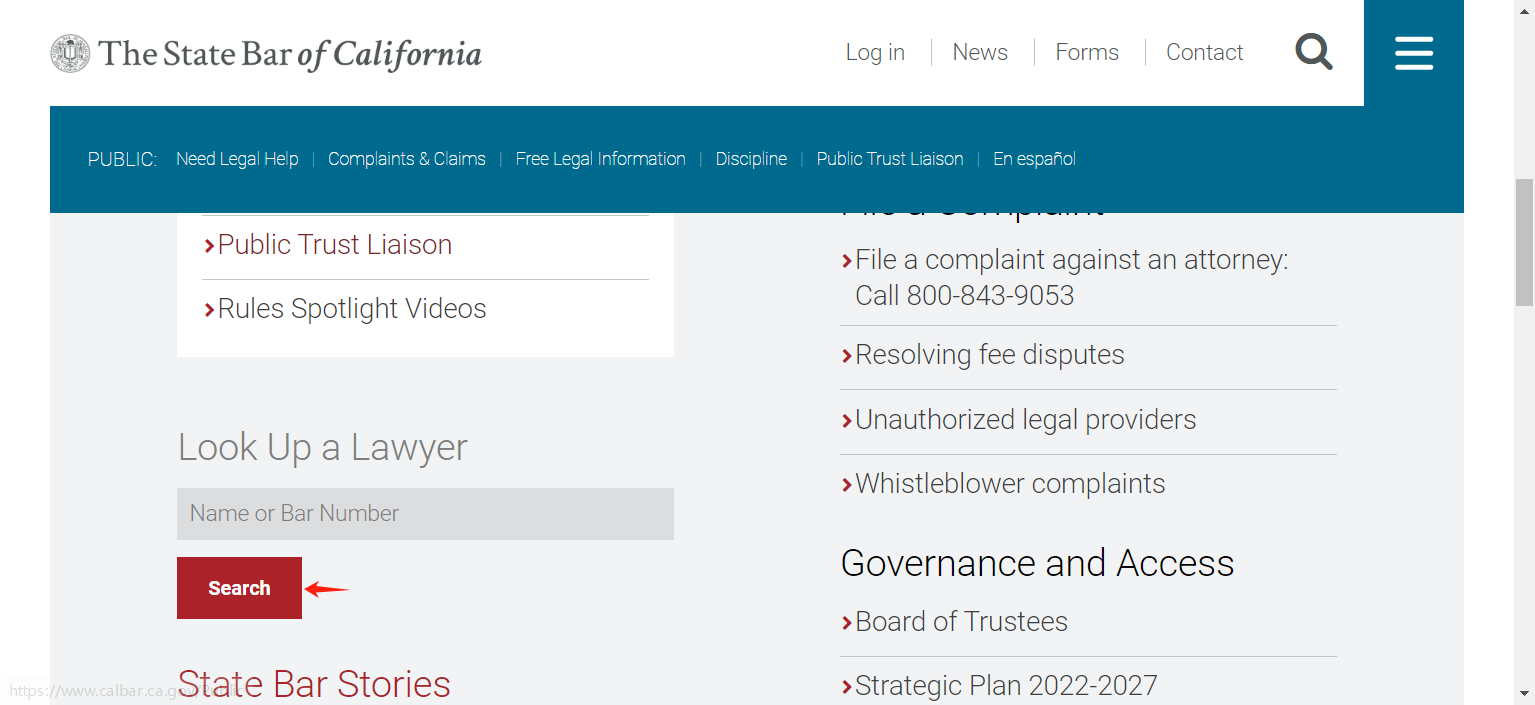Open File a complaint against an attorney link
The width and height of the screenshot is (1535, 705).
1072,278
